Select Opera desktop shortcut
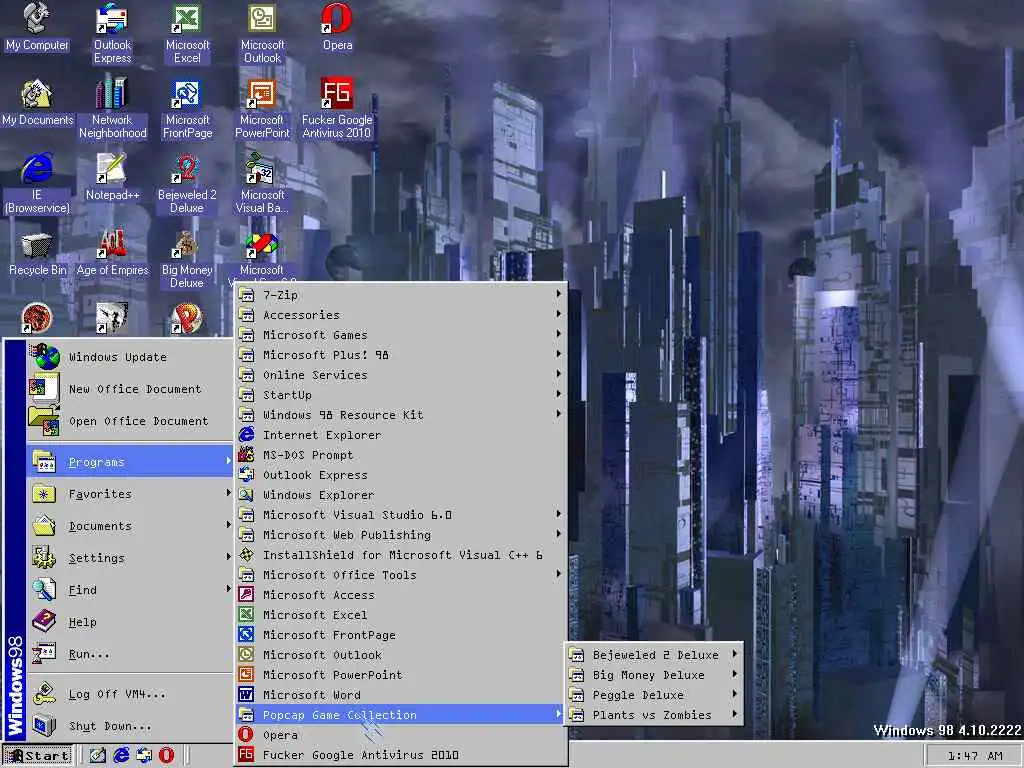 (337, 27)
